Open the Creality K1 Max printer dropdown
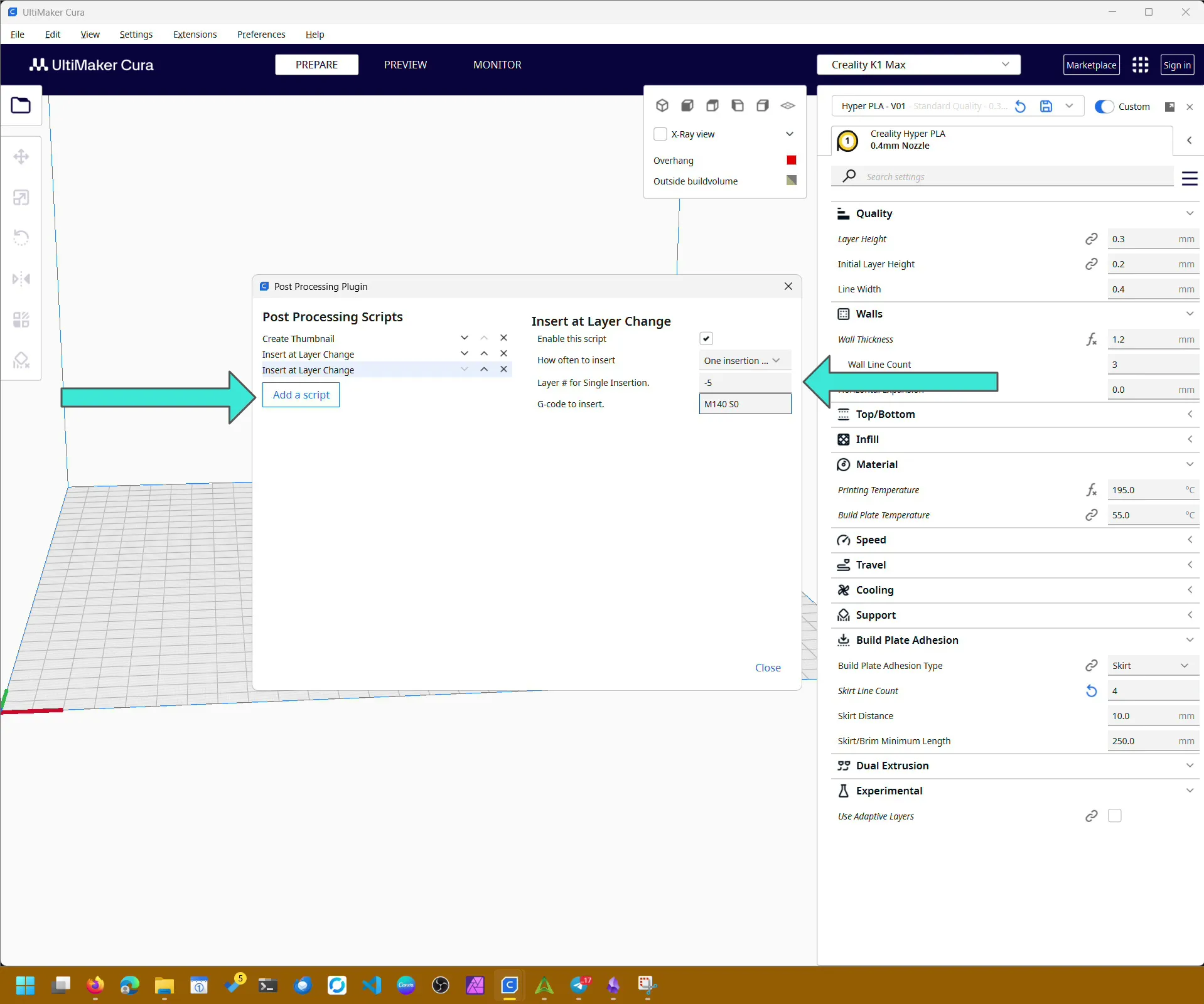Screen dimensions: 1204x1004 [918, 65]
